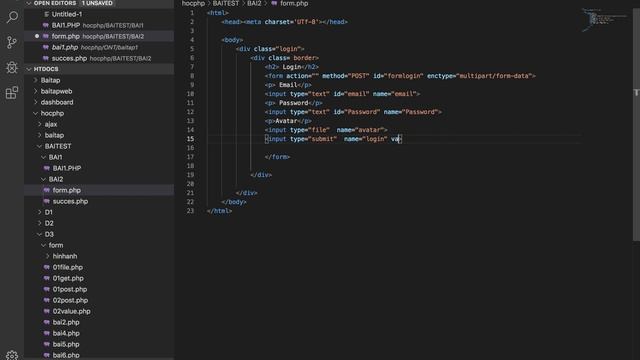Click PHP file icon next to 01file.php
Screen dimensions: 640x360
tap(47, 267)
